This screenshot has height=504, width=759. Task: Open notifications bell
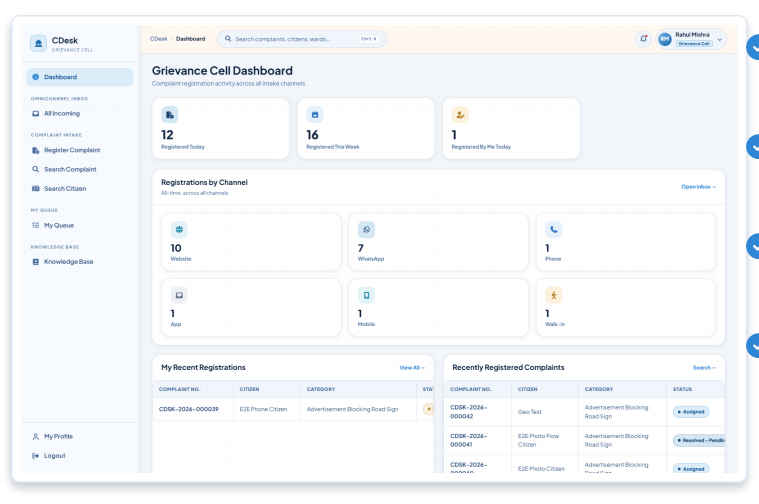coord(643,39)
